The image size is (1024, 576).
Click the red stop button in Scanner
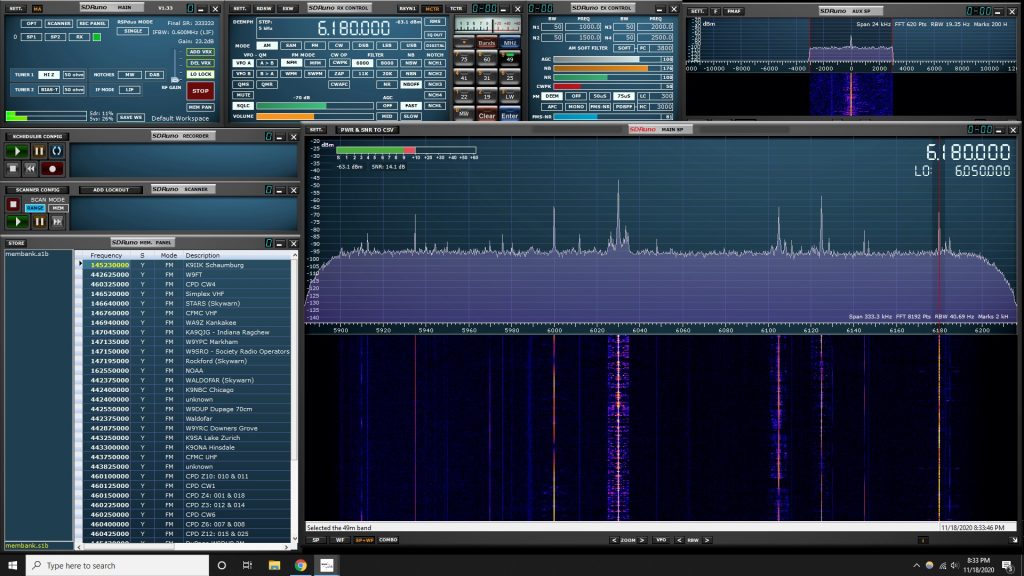pos(13,204)
